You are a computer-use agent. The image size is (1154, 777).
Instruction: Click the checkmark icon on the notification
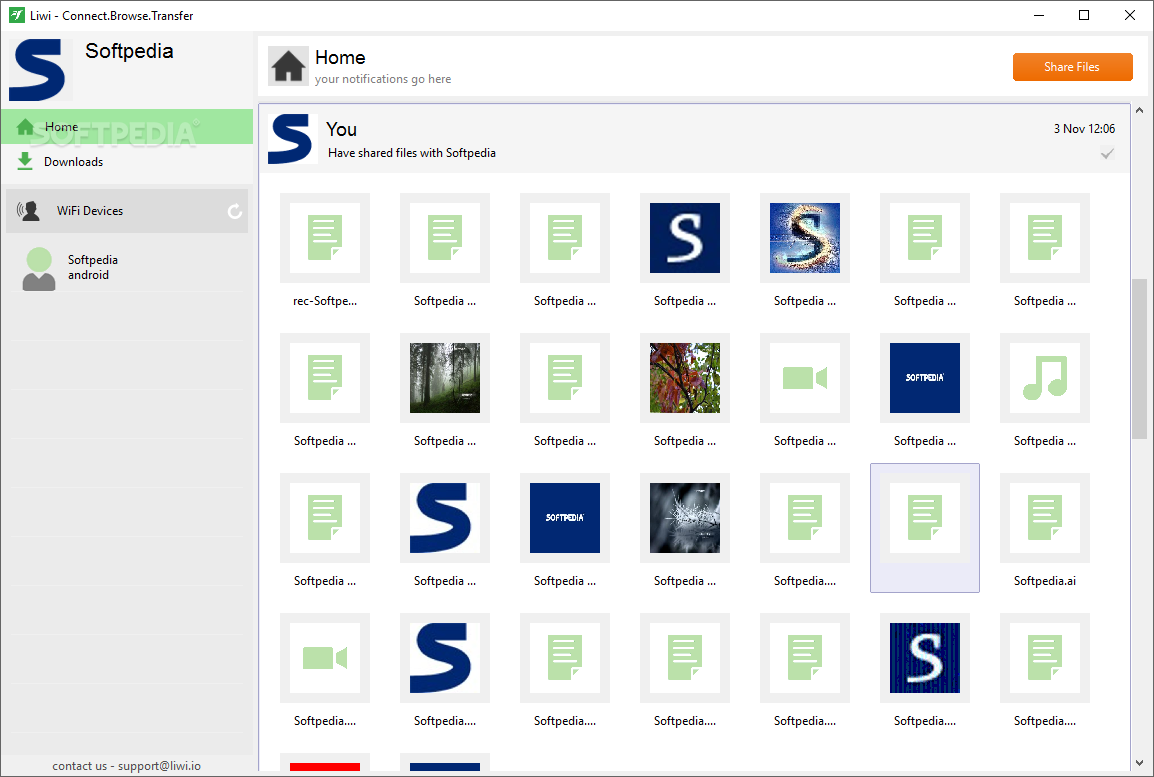click(1107, 154)
